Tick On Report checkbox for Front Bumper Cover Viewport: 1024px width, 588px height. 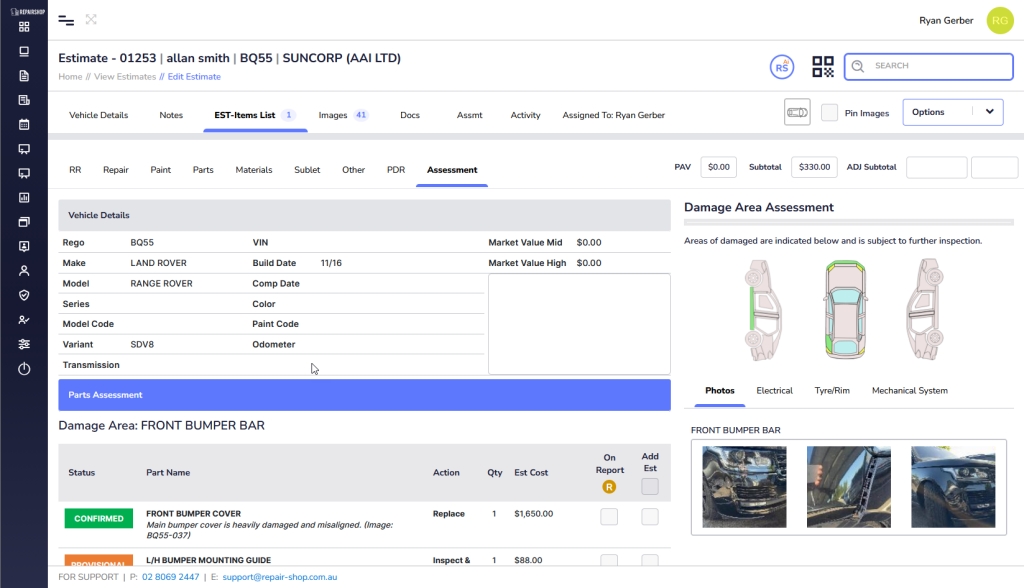click(x=609, y=517)
